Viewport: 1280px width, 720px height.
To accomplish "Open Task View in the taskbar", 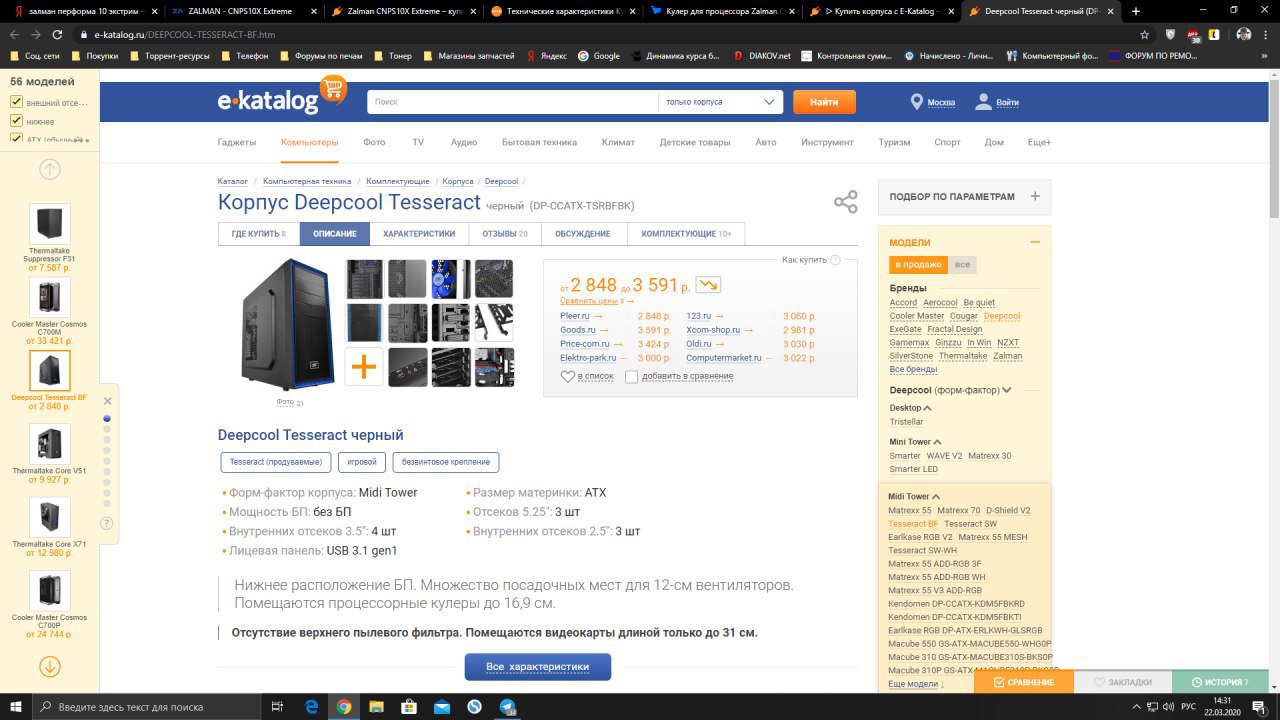I will pos(278,707).
